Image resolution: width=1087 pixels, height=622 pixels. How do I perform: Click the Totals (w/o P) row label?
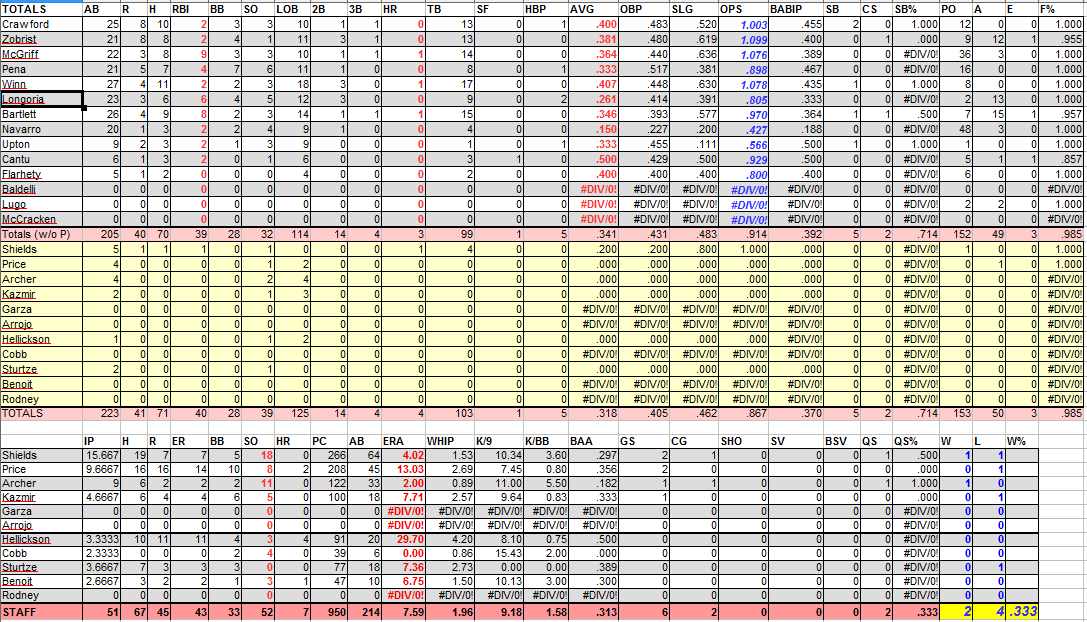coord(42,234)
